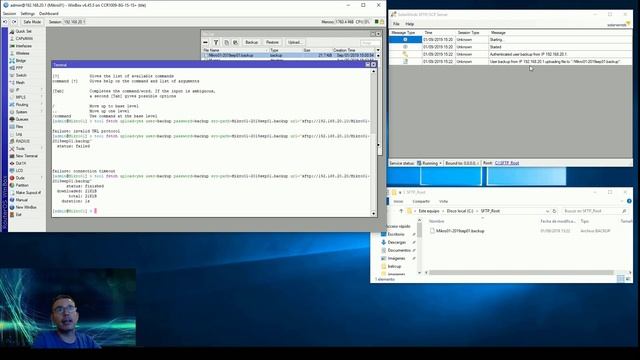Open Quick Set in WinBox sidebar
This screenshot has width=640, height=360.
click(x=23, y=31)
